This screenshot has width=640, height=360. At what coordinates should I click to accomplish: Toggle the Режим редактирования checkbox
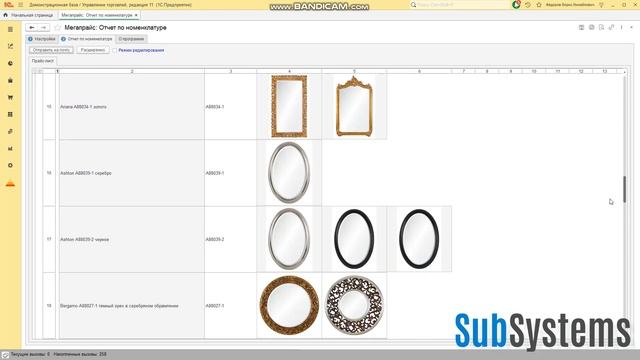[115, 50]
